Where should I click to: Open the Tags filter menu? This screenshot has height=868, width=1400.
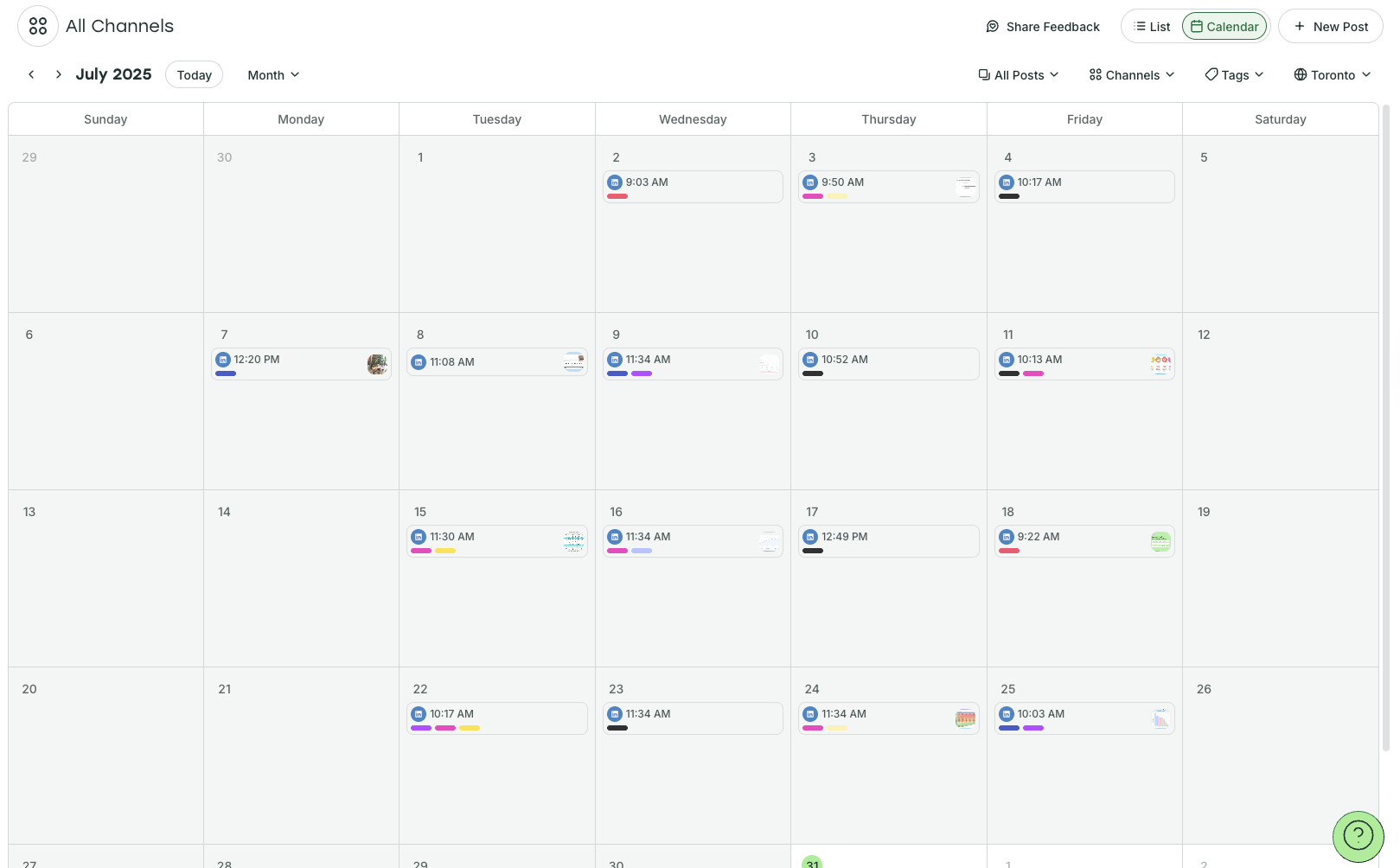[1234, 75]
